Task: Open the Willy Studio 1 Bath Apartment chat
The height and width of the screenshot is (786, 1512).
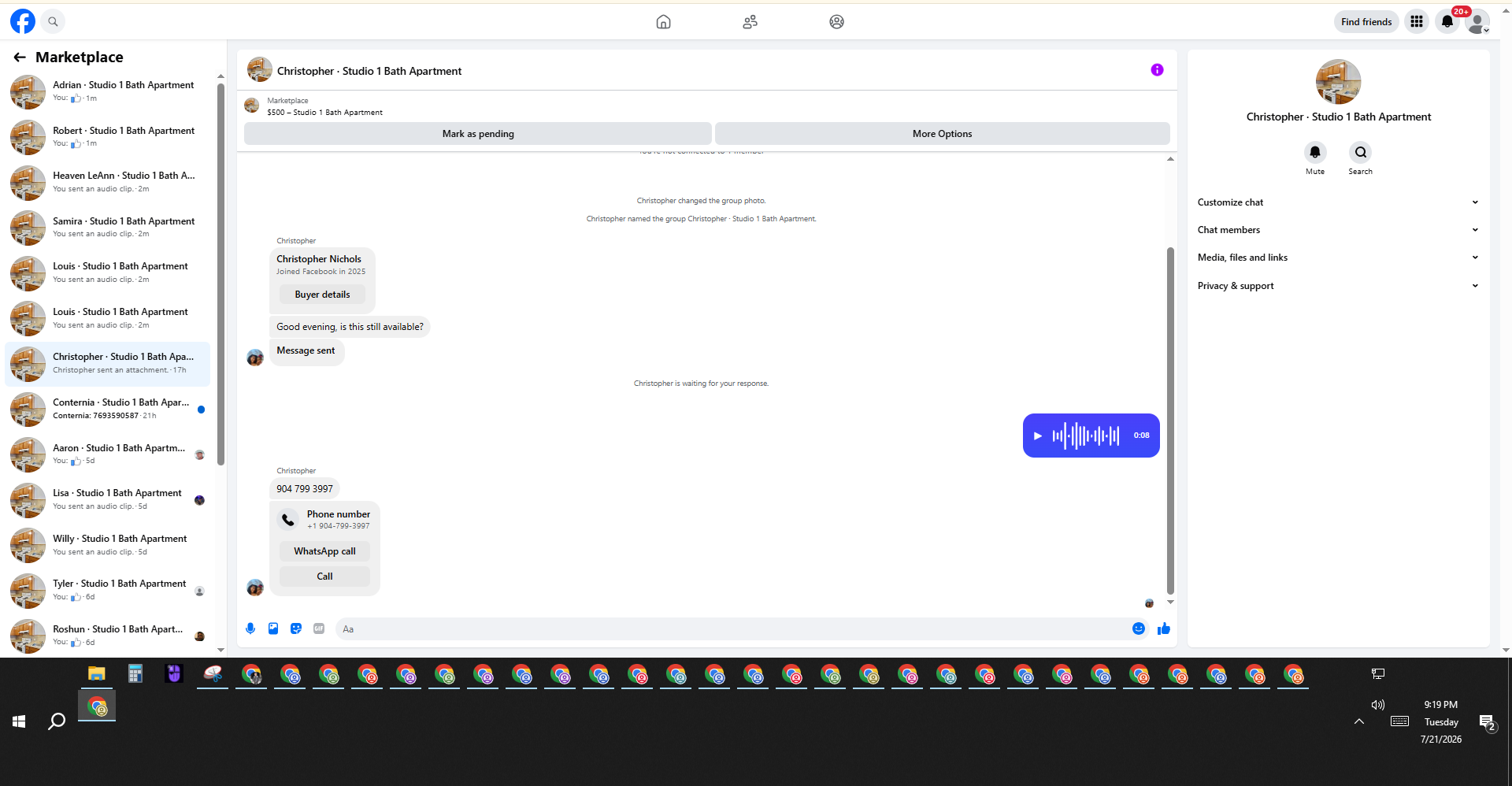Action: click(108, 545)
